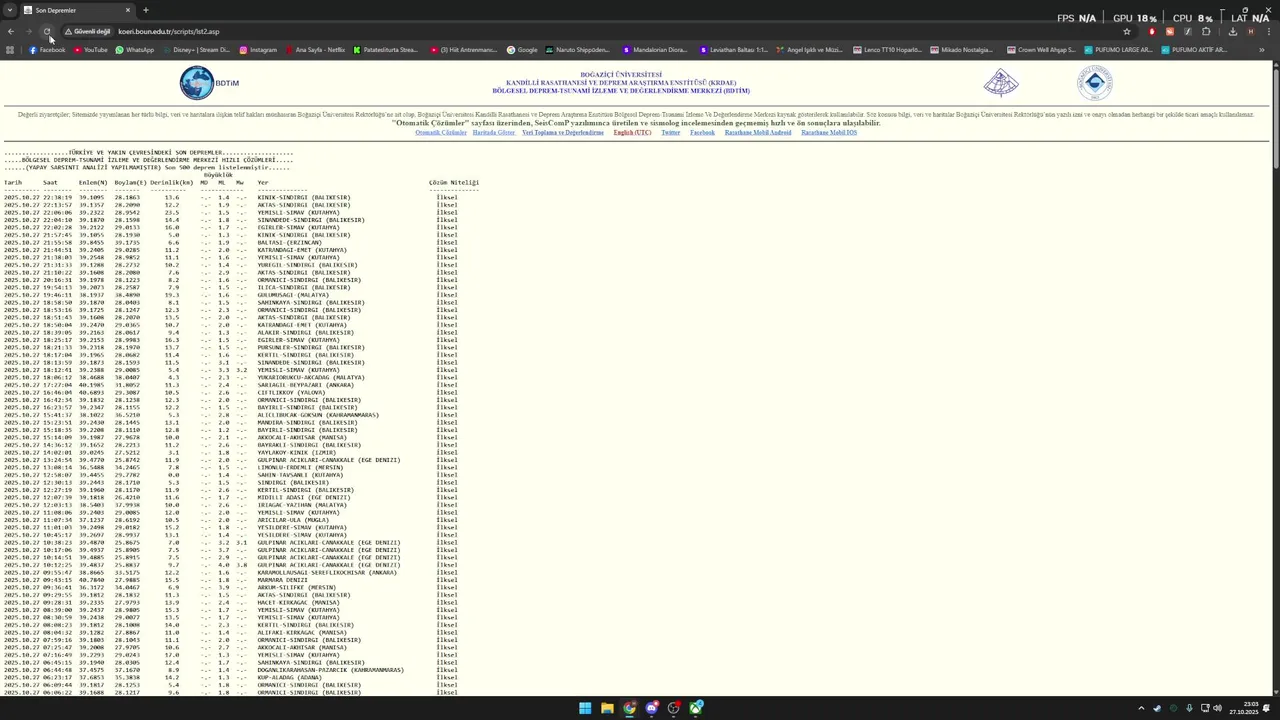
Task: Click the browser forward arrow
Action: click(x=29, y=31)
